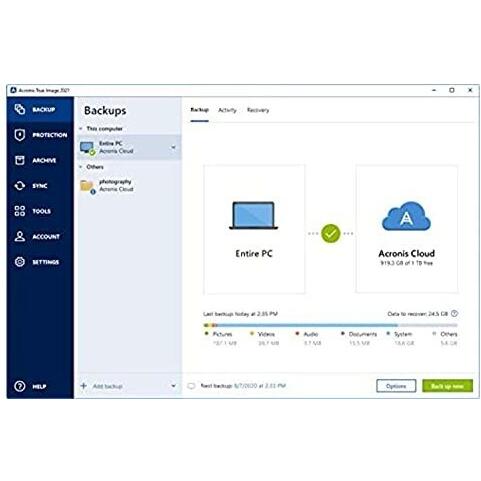
Task: Select the photography backup entry
Action: tap(129, 186)
